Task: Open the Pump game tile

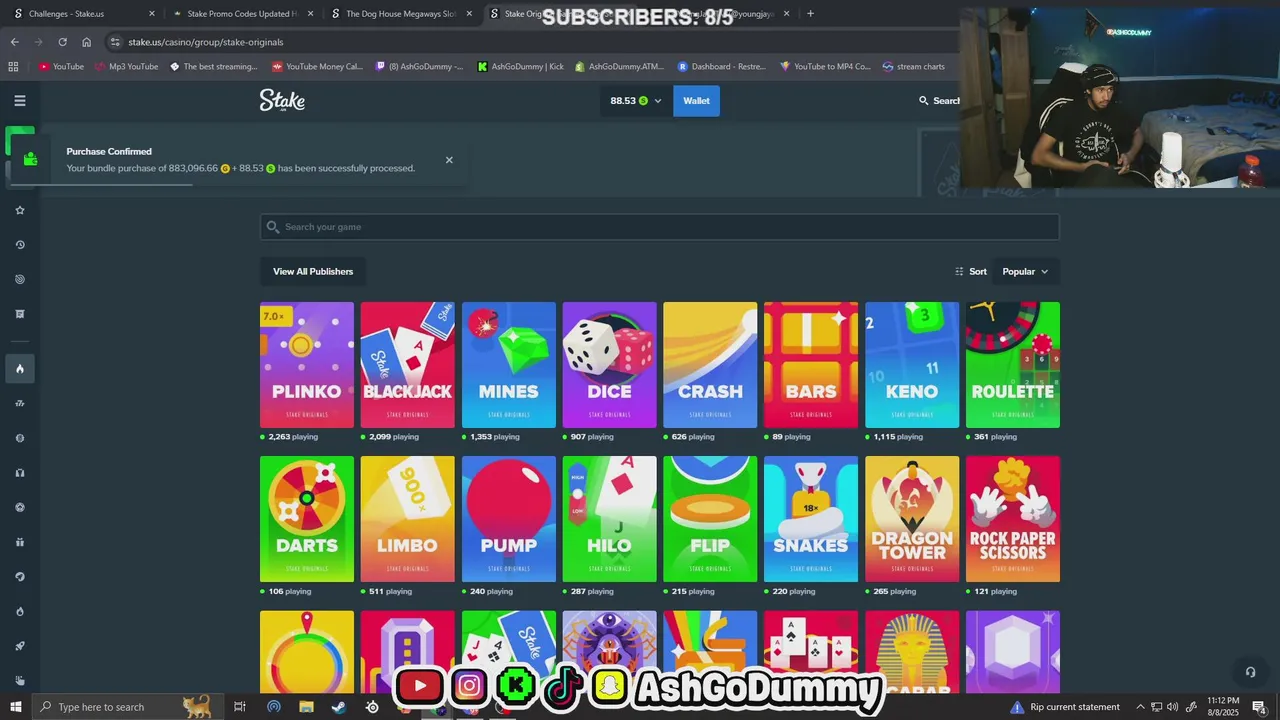Action: [509, 519]
